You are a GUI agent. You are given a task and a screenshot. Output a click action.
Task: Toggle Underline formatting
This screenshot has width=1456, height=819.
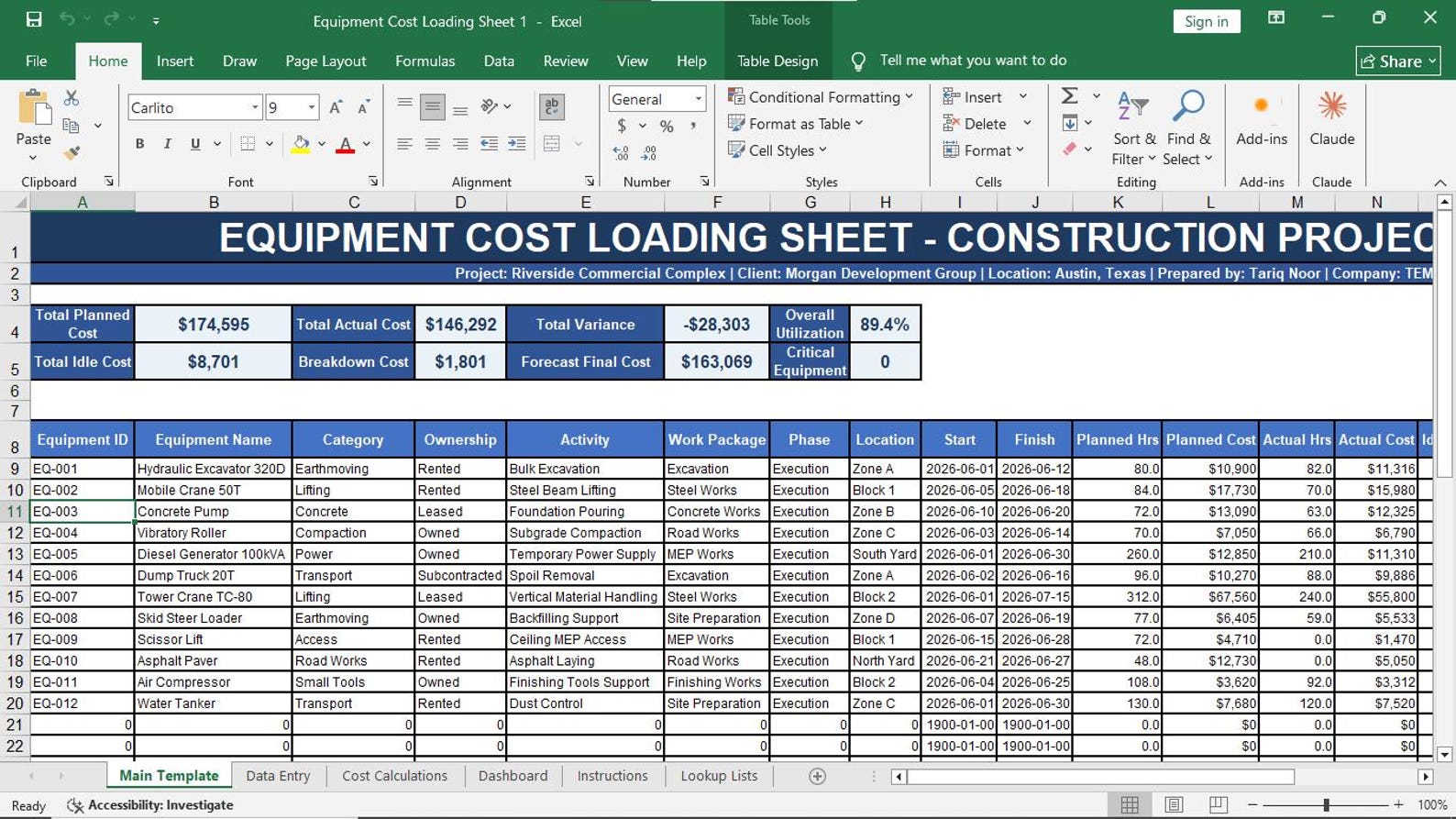[195, 144]
